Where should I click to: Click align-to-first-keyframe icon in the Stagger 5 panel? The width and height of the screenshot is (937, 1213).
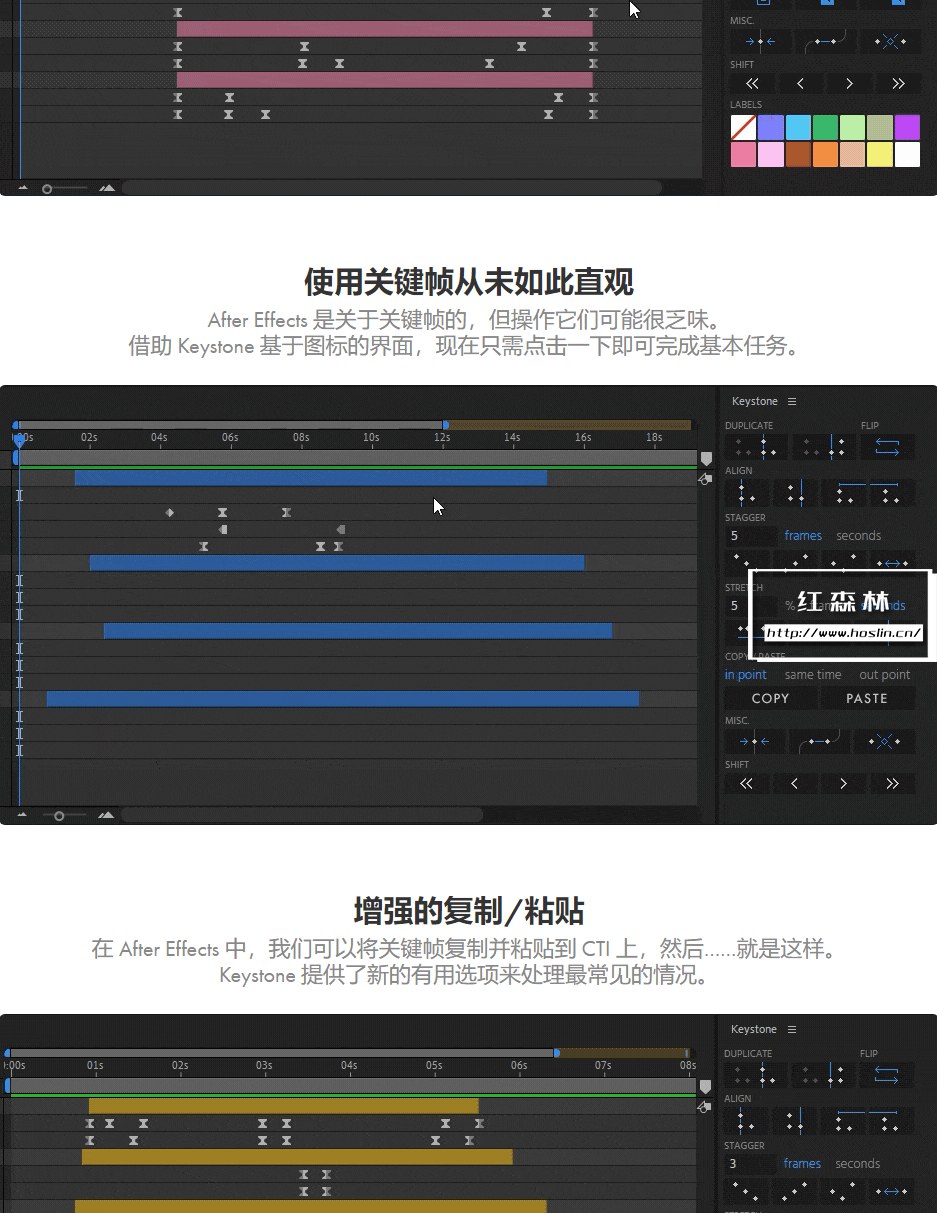click(747, 492)
